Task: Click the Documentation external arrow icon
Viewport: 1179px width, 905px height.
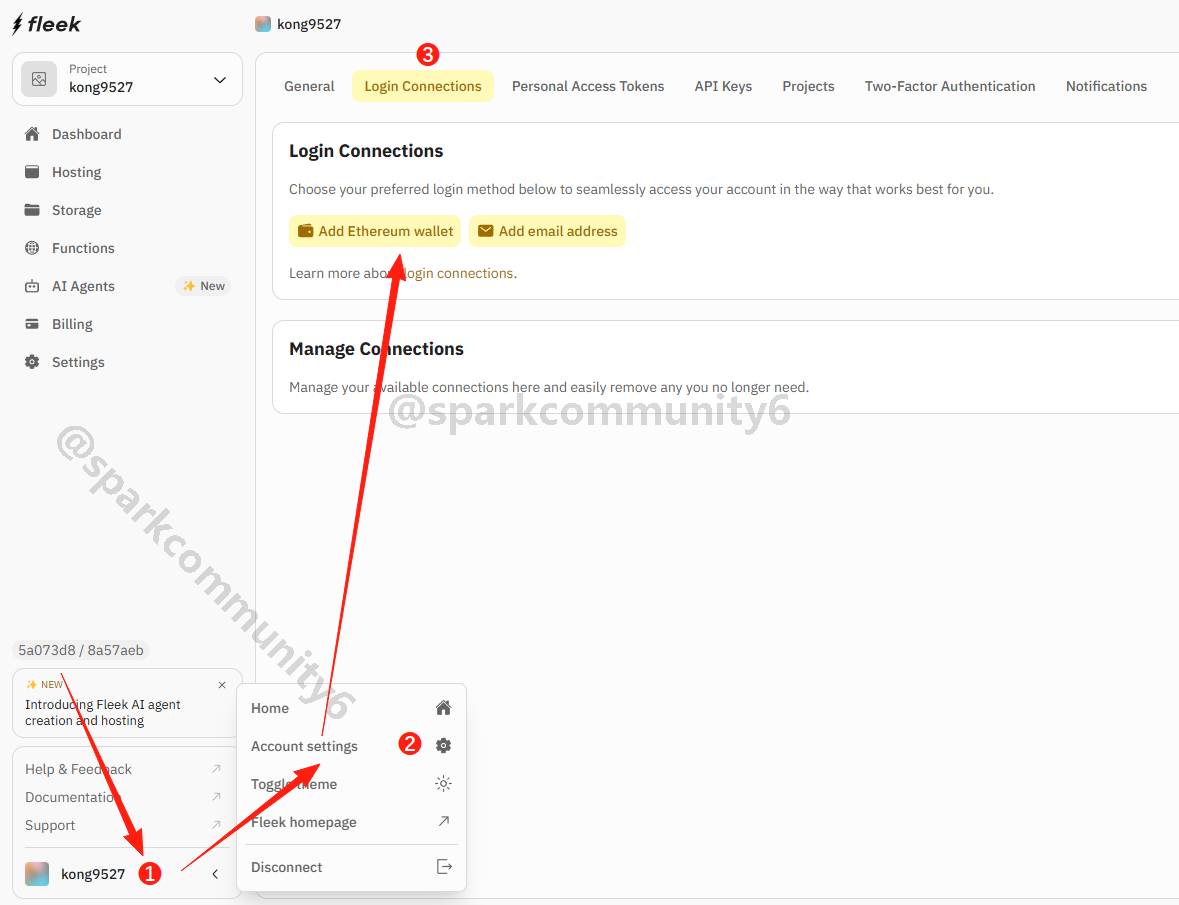Action: click(x=217, y=796)
